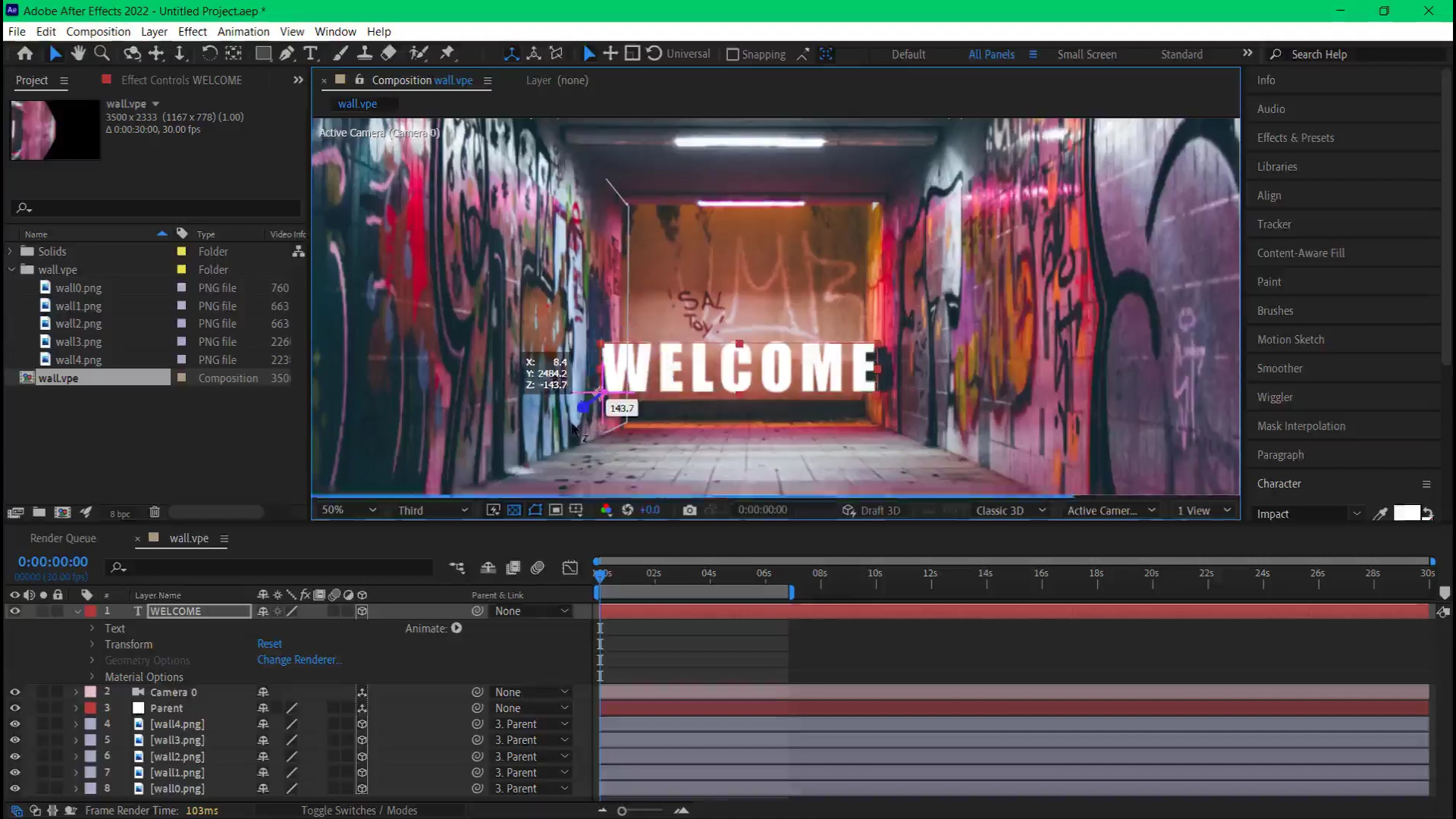The width and height of the screenshot is (1456, 819).
Task: Click the snapshot camera icon
Action: (689, 510)
